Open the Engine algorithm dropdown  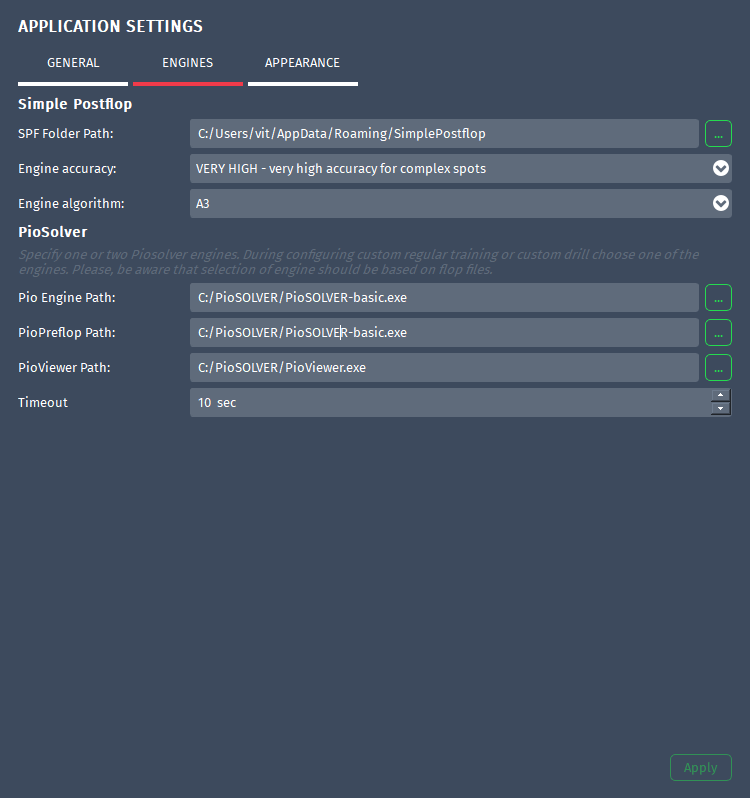click(x=720, y=204)
